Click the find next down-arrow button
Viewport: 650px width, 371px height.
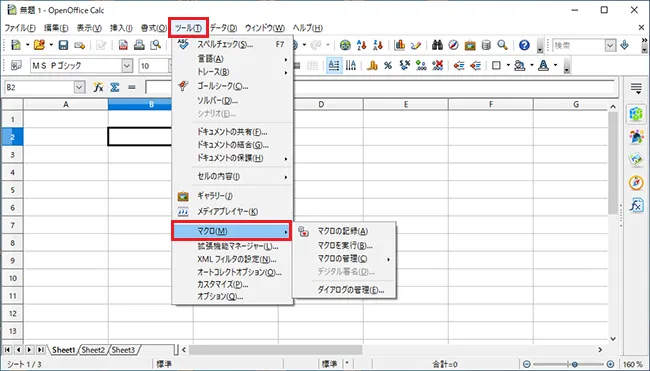(624, 45)
